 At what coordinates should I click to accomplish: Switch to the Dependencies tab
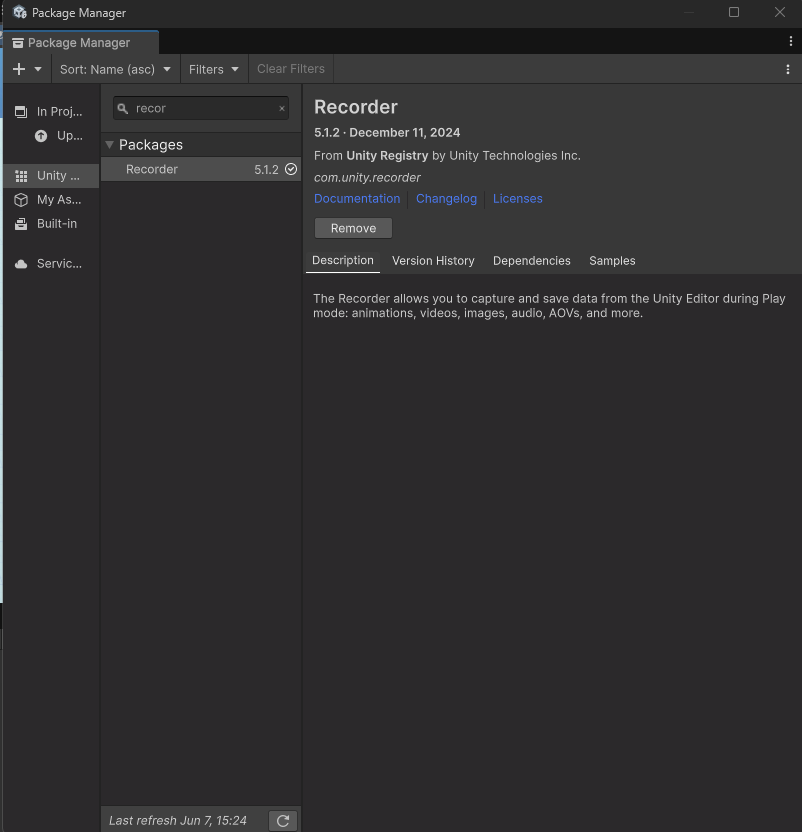[532, 261]
